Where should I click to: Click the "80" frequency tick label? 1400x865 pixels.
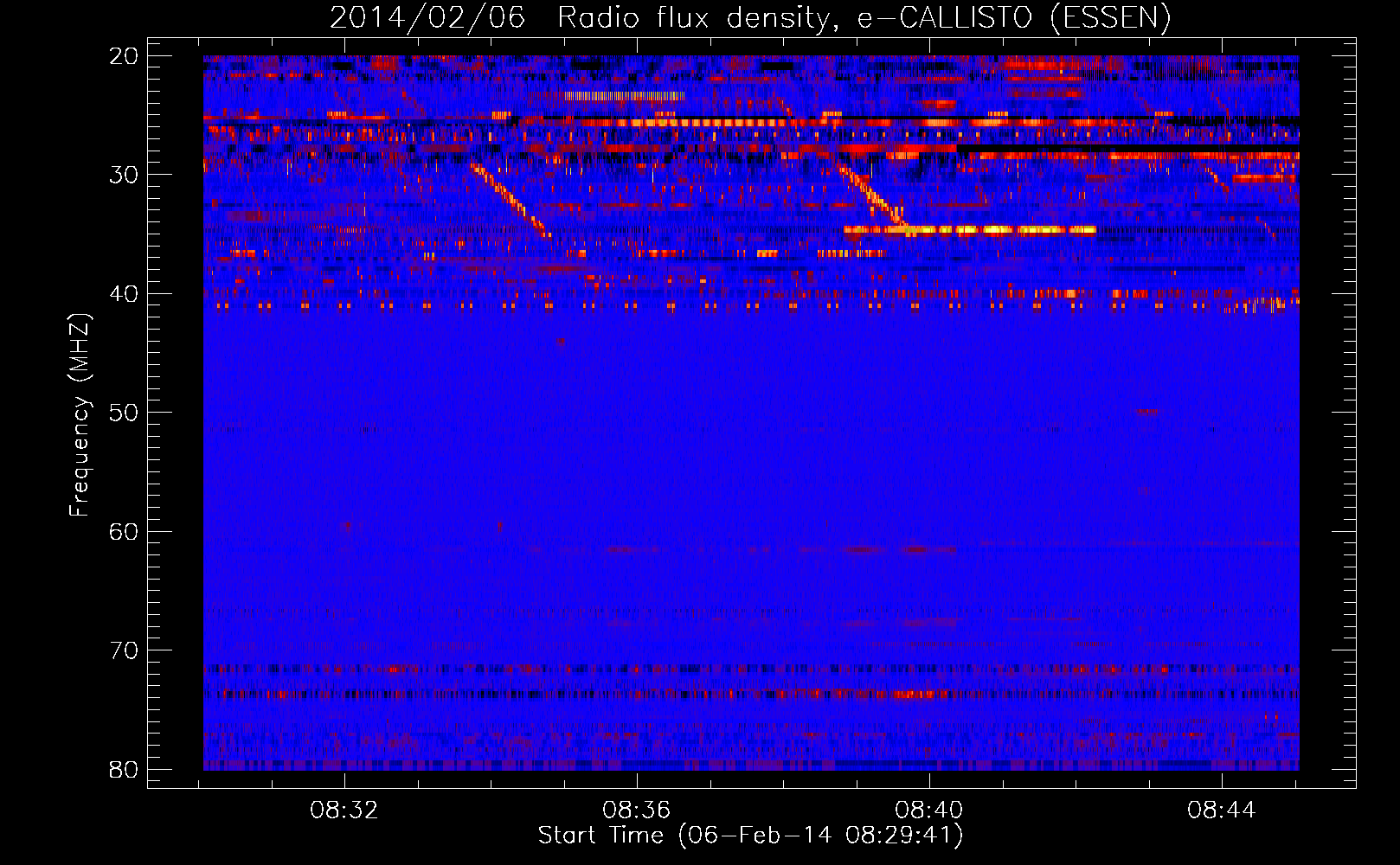click(x=124, y=769)
